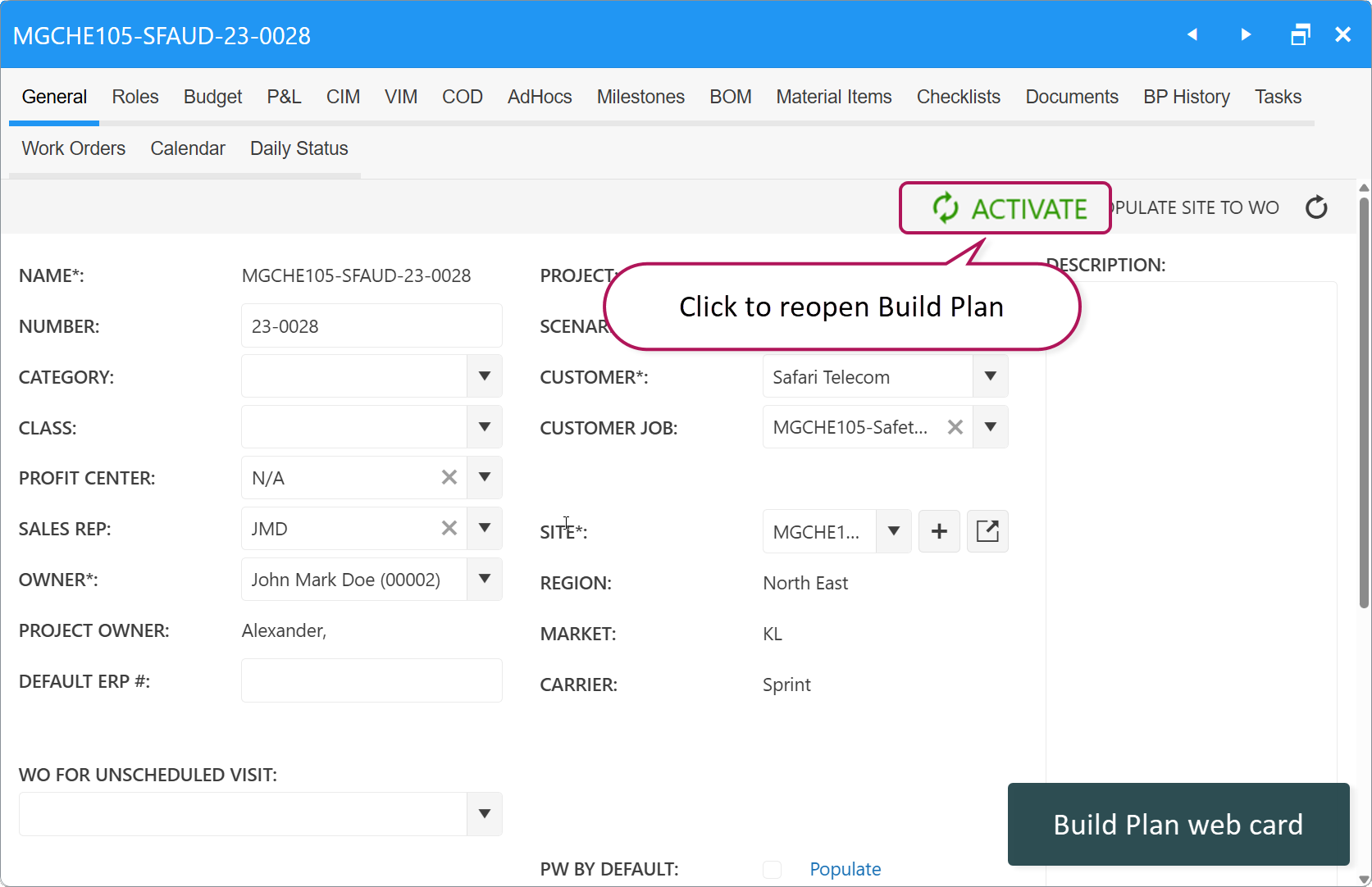Expand the Category dropdown
Viewport: 1372px width, 887px height.
click(485, 376)
